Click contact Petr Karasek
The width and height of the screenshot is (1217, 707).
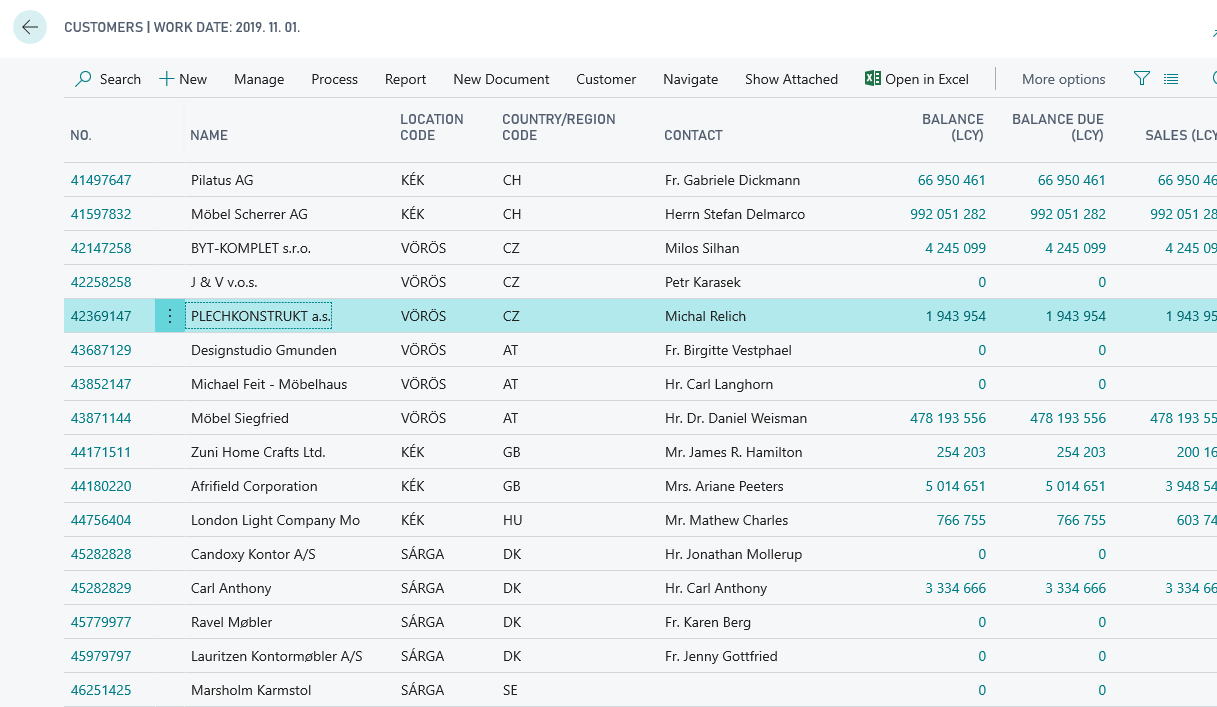tap(703, 282)
